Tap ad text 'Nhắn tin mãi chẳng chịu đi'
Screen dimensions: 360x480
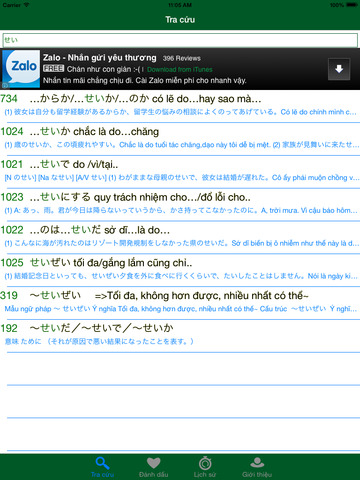click(144, 80)
